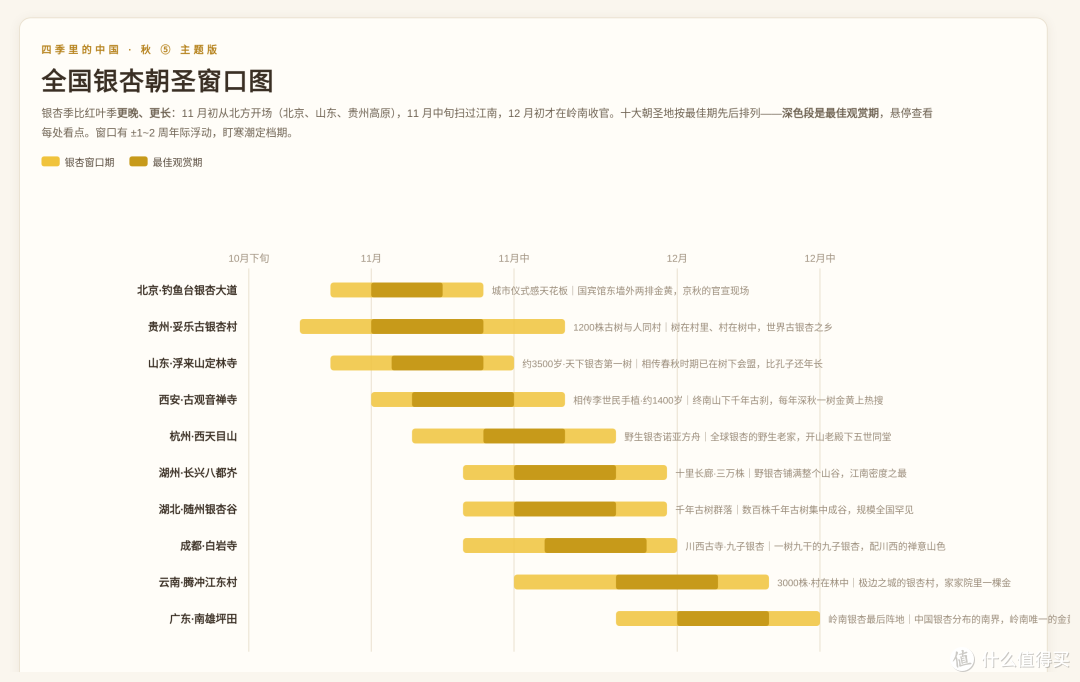Image resolution: width=1080 pixels, height=682 pixels.
Task: Click the row label 山东·浮来山定林寺
Action: pos(192,363)
